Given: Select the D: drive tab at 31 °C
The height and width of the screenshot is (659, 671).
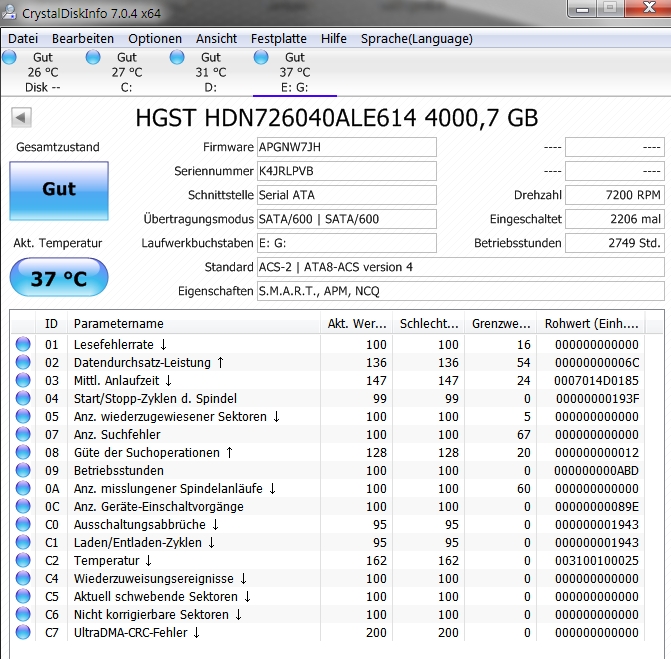Looking at the screenshot, I should 210,72.
